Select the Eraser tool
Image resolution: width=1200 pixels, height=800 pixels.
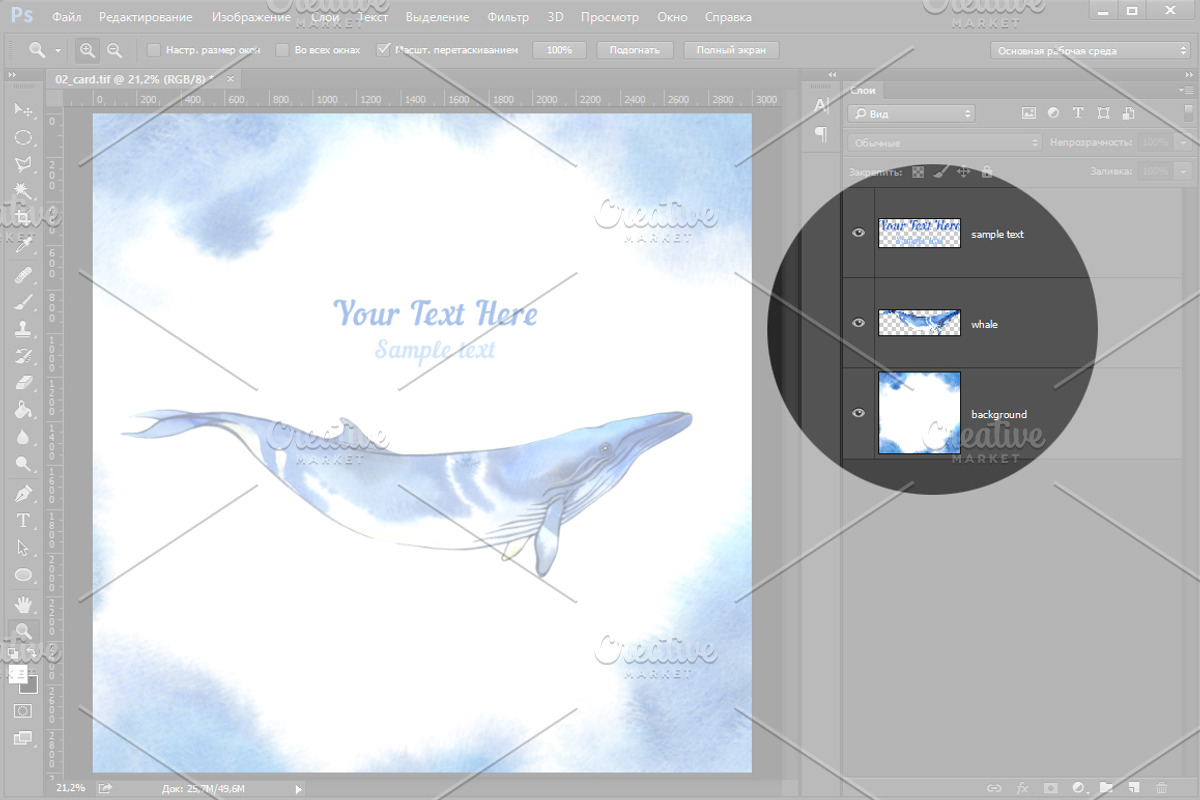click(23, 382)
